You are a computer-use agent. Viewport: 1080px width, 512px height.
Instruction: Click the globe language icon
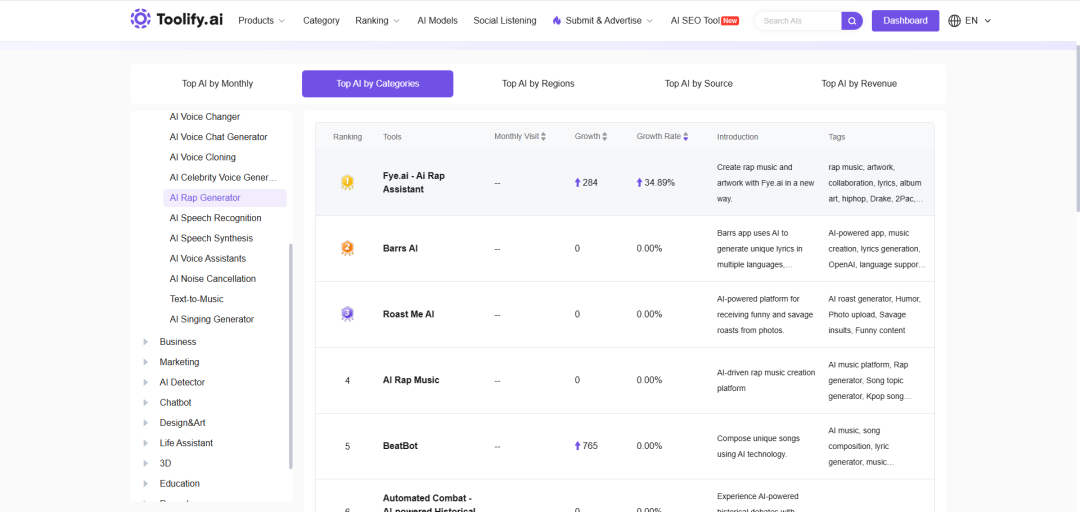pyautogui.click(x=955, y=21)
